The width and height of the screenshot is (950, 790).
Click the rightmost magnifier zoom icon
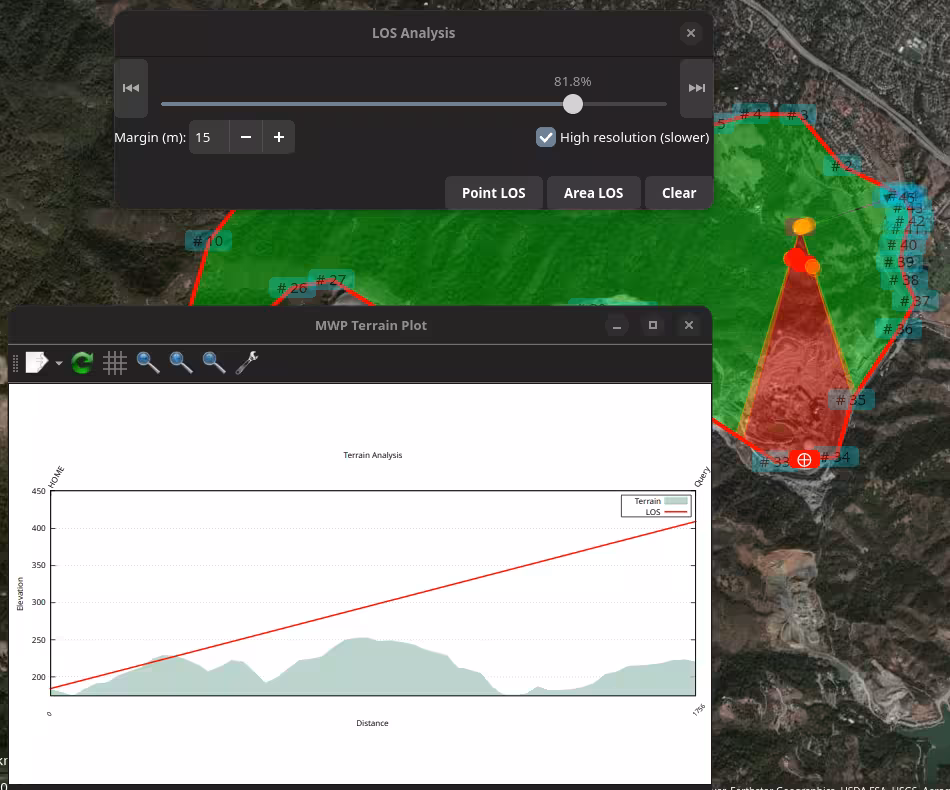pos(214,363)
